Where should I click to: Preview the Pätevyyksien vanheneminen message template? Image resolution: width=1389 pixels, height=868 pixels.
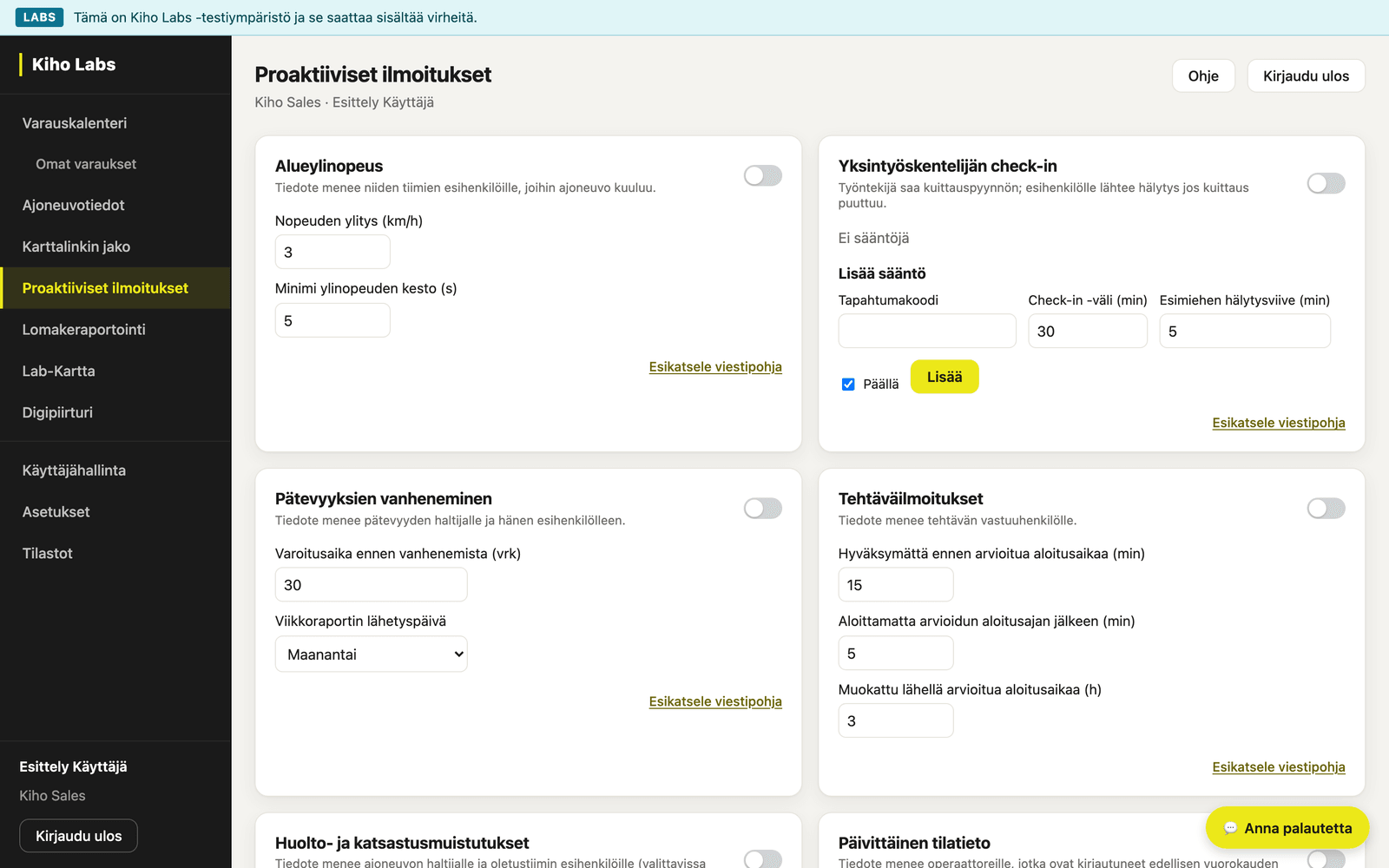(715, 701)
